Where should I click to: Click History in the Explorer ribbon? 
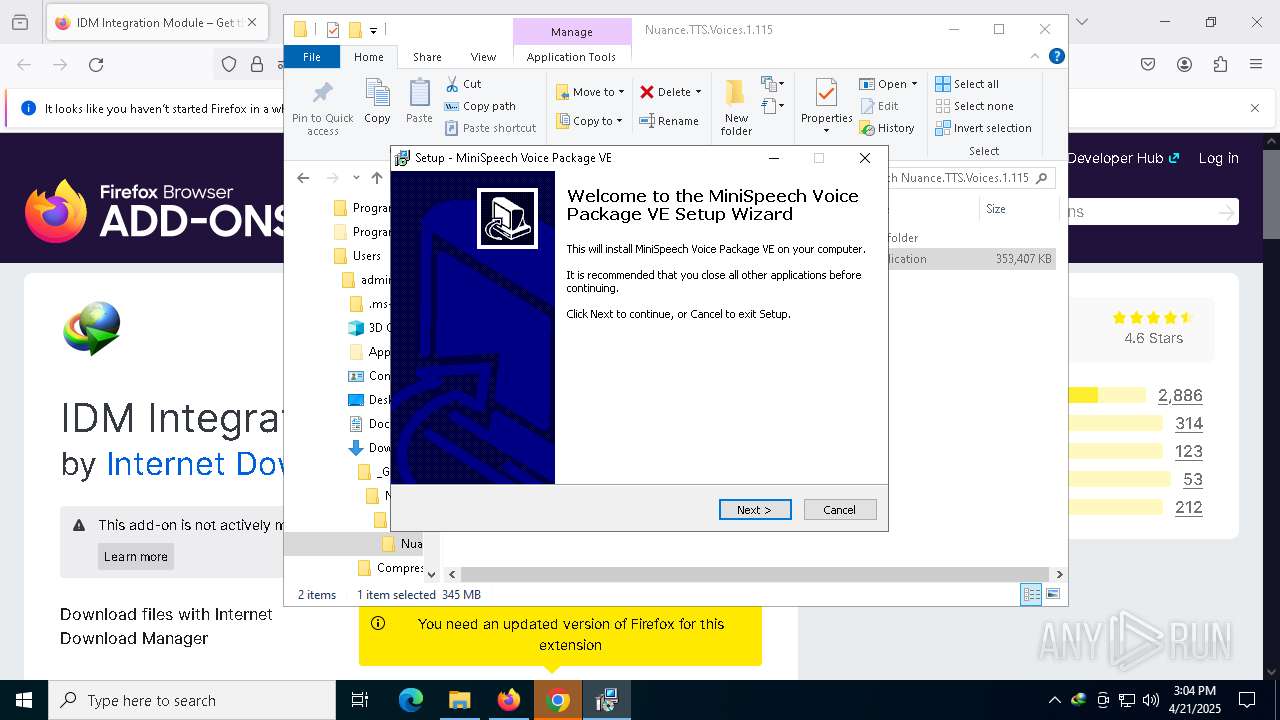pyautogui.click(x=887, y=128)
